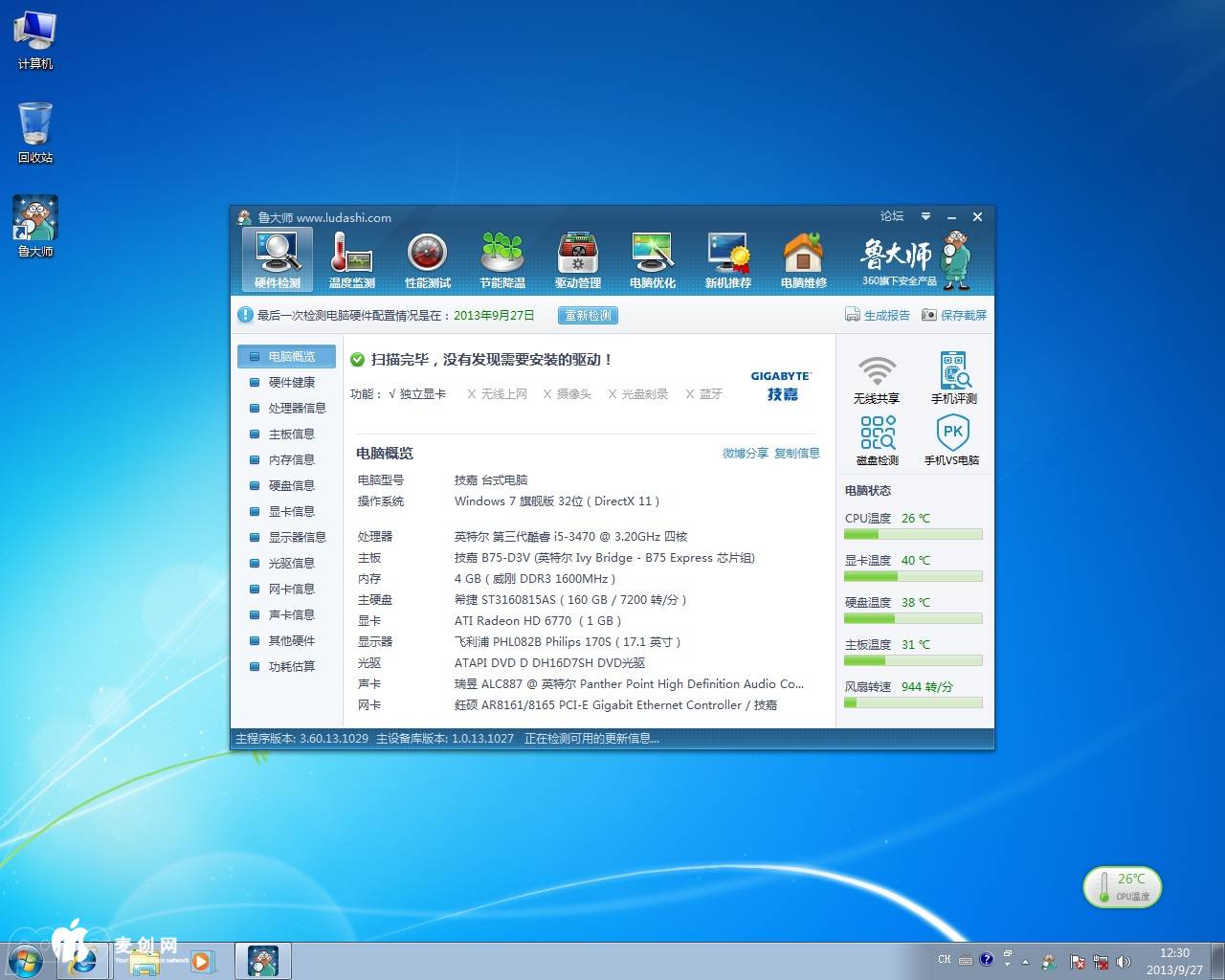Click the 重新检测 re-detect button

[x=587, y=315]
